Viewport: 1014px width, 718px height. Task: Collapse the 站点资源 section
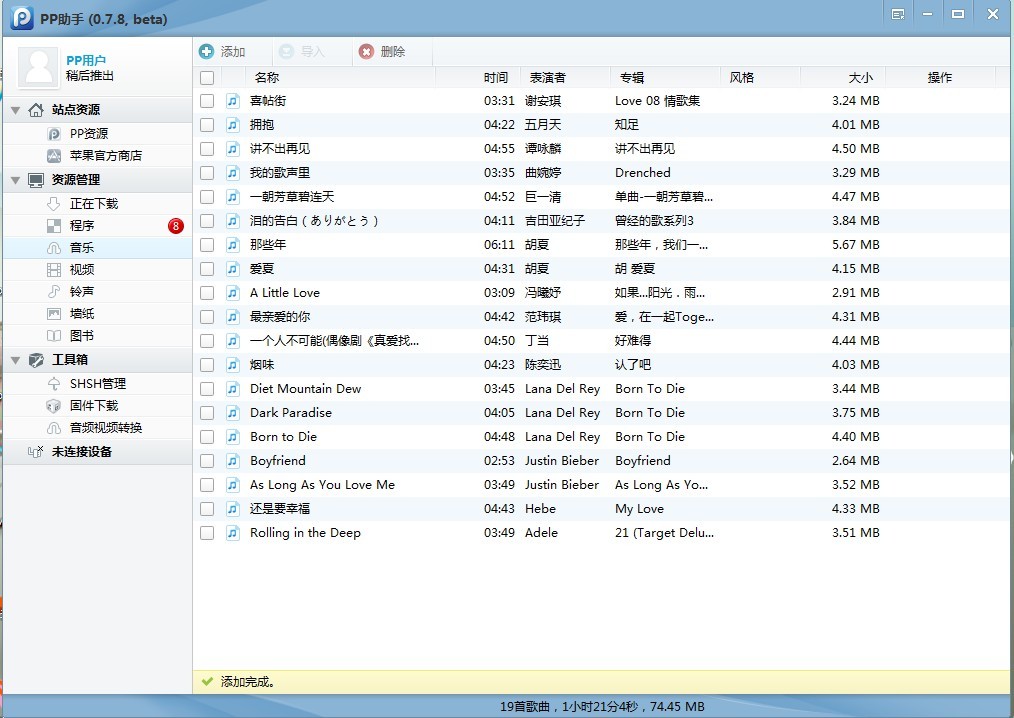(16, 110)
